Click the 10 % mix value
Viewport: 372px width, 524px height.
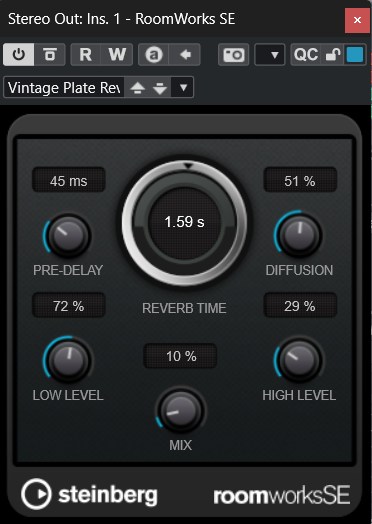tap(181, 356)
